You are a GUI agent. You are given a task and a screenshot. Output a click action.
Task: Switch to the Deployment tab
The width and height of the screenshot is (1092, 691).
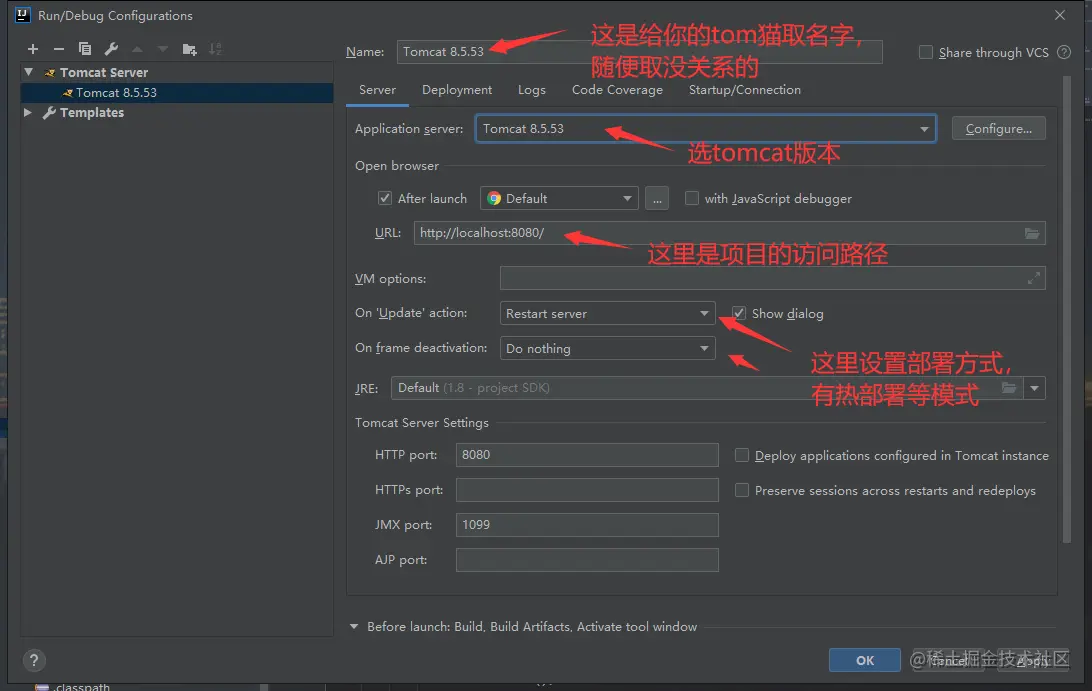(457, 90)
